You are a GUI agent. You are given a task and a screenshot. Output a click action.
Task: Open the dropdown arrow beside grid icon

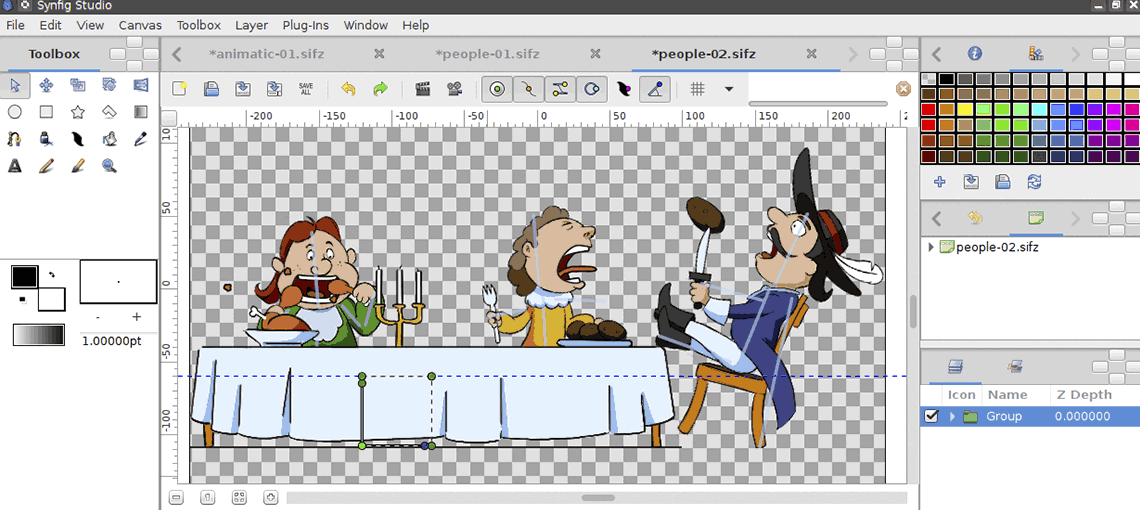729,89
